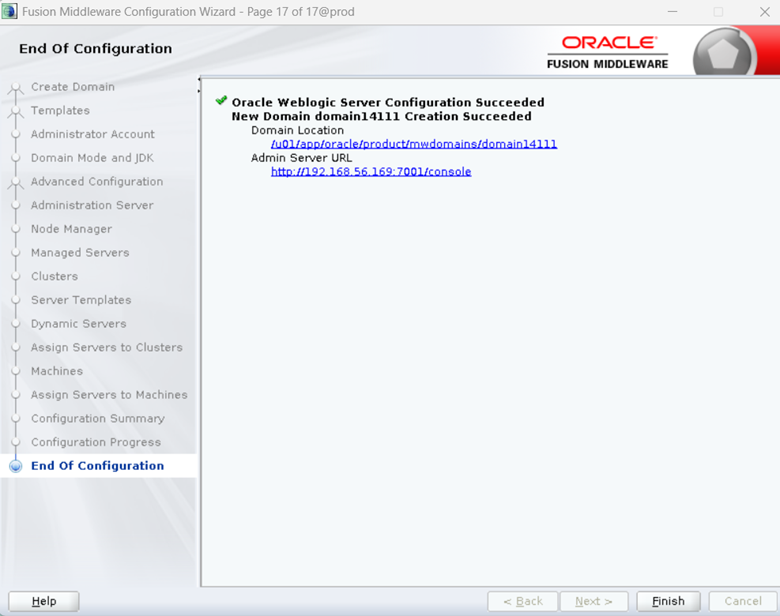Click the disabled Back button
This screenshot has height=616, width=780.
click(x=523, y=601)
